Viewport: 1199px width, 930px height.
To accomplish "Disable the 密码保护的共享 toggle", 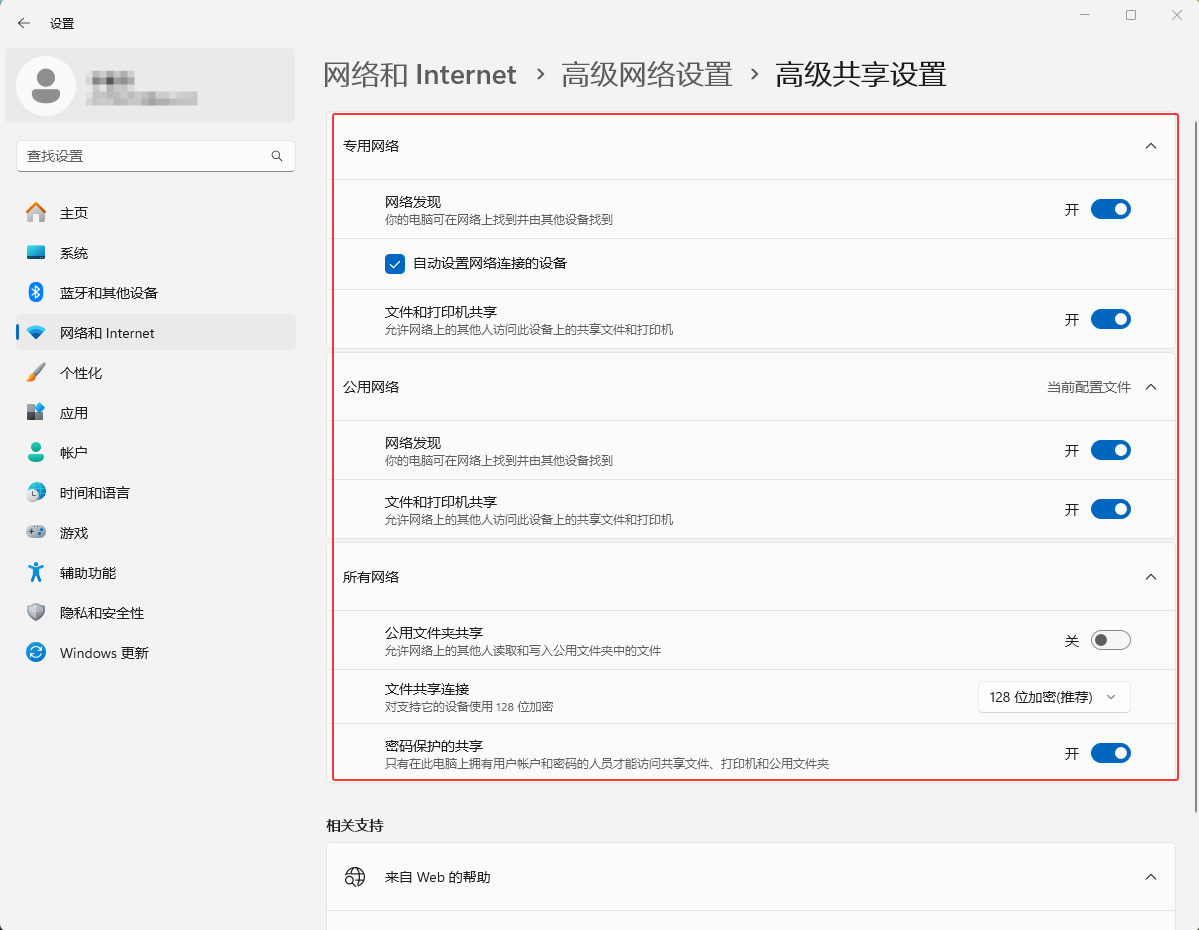I will tap(1110, 753).
